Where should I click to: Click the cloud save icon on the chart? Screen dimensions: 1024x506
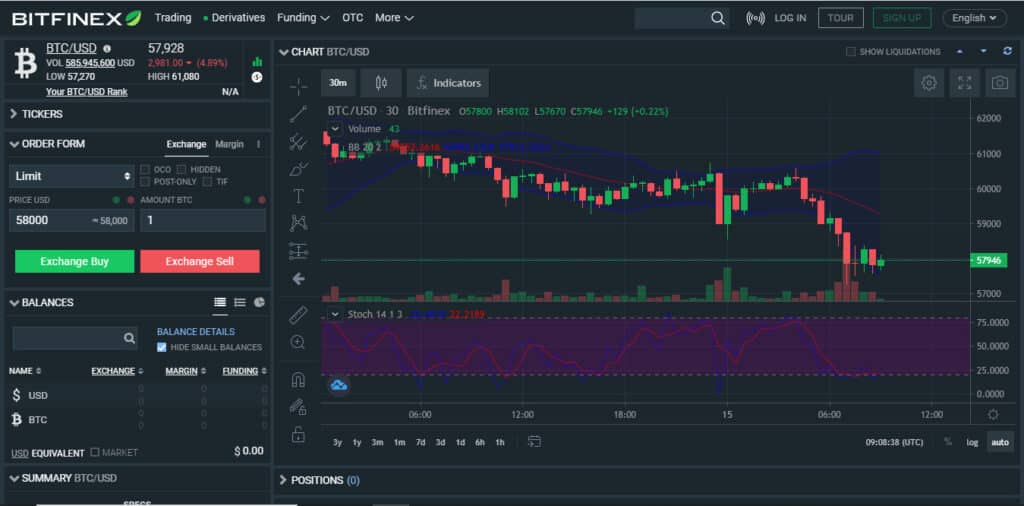338,385
